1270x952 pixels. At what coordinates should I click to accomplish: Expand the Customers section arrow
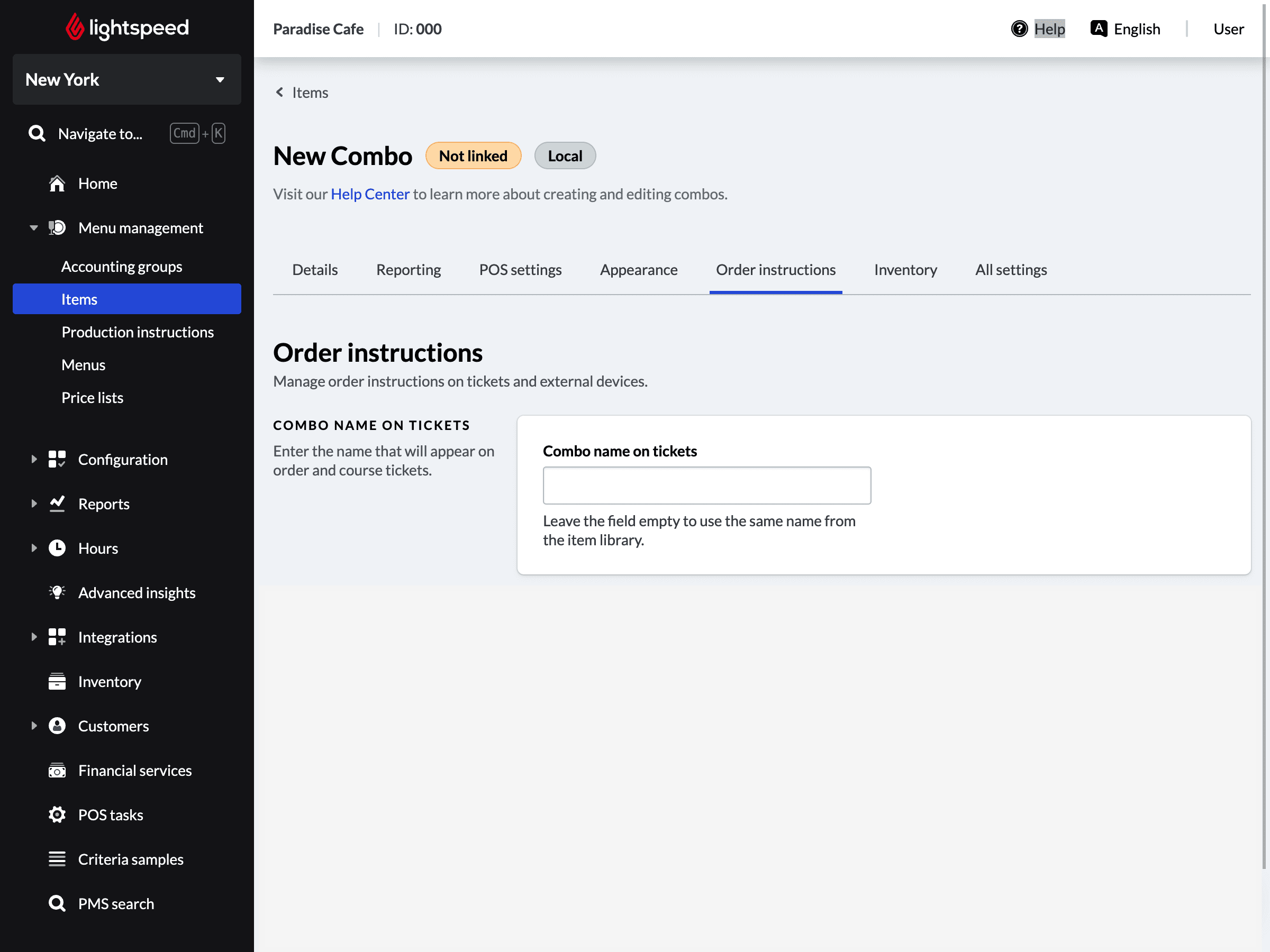coord(33,725)
